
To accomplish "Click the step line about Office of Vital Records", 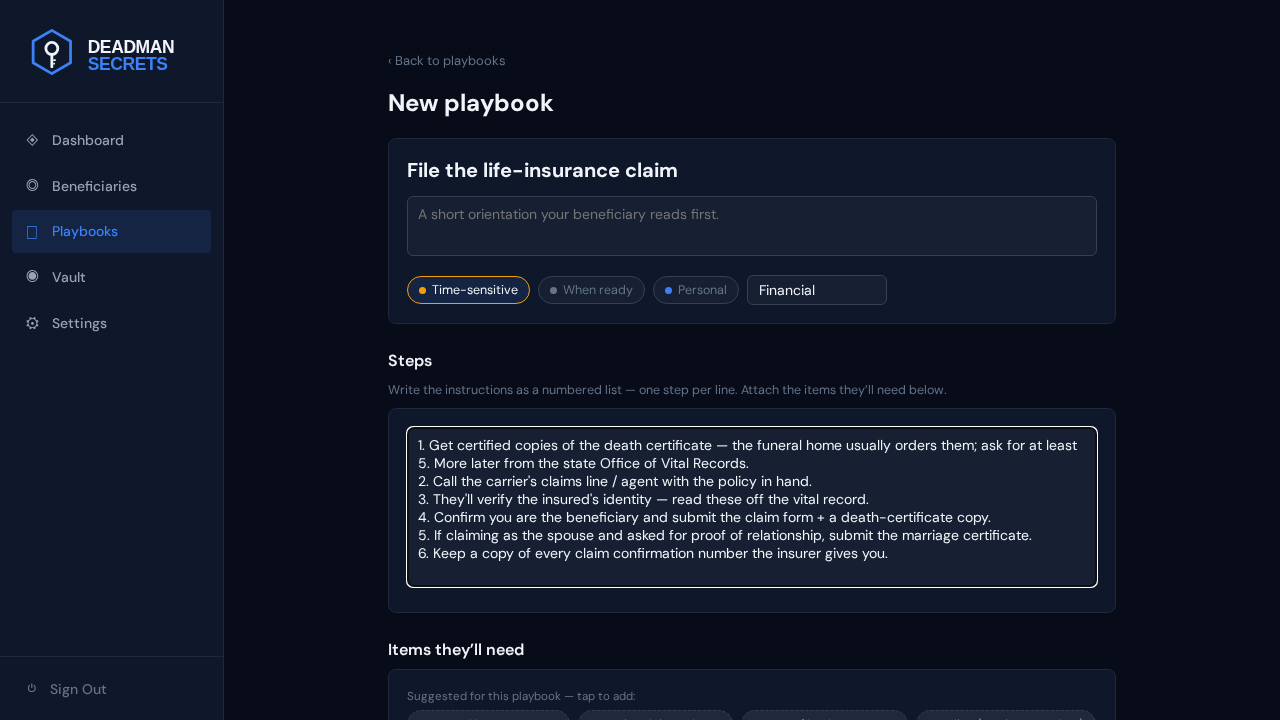I will click(584, 463).
